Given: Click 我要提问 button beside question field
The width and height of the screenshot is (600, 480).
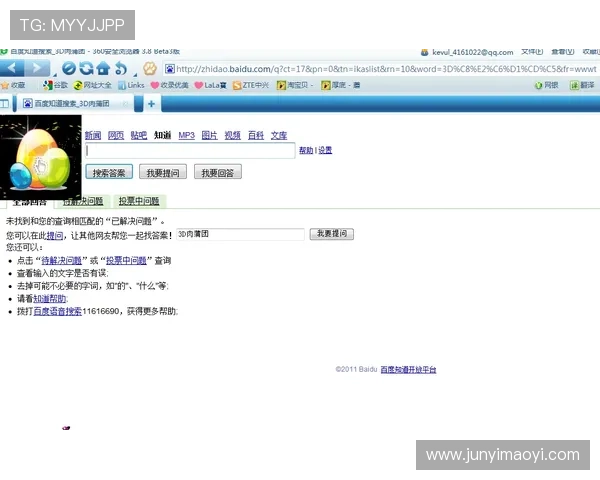Looking at the screenshot, I should 332,234.
